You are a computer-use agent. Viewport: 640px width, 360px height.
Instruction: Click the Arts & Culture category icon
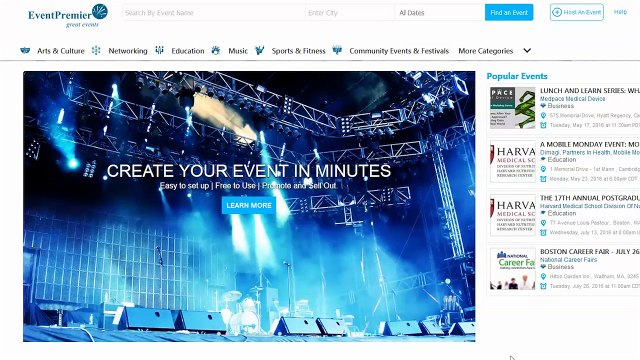[x=25, y=51]
